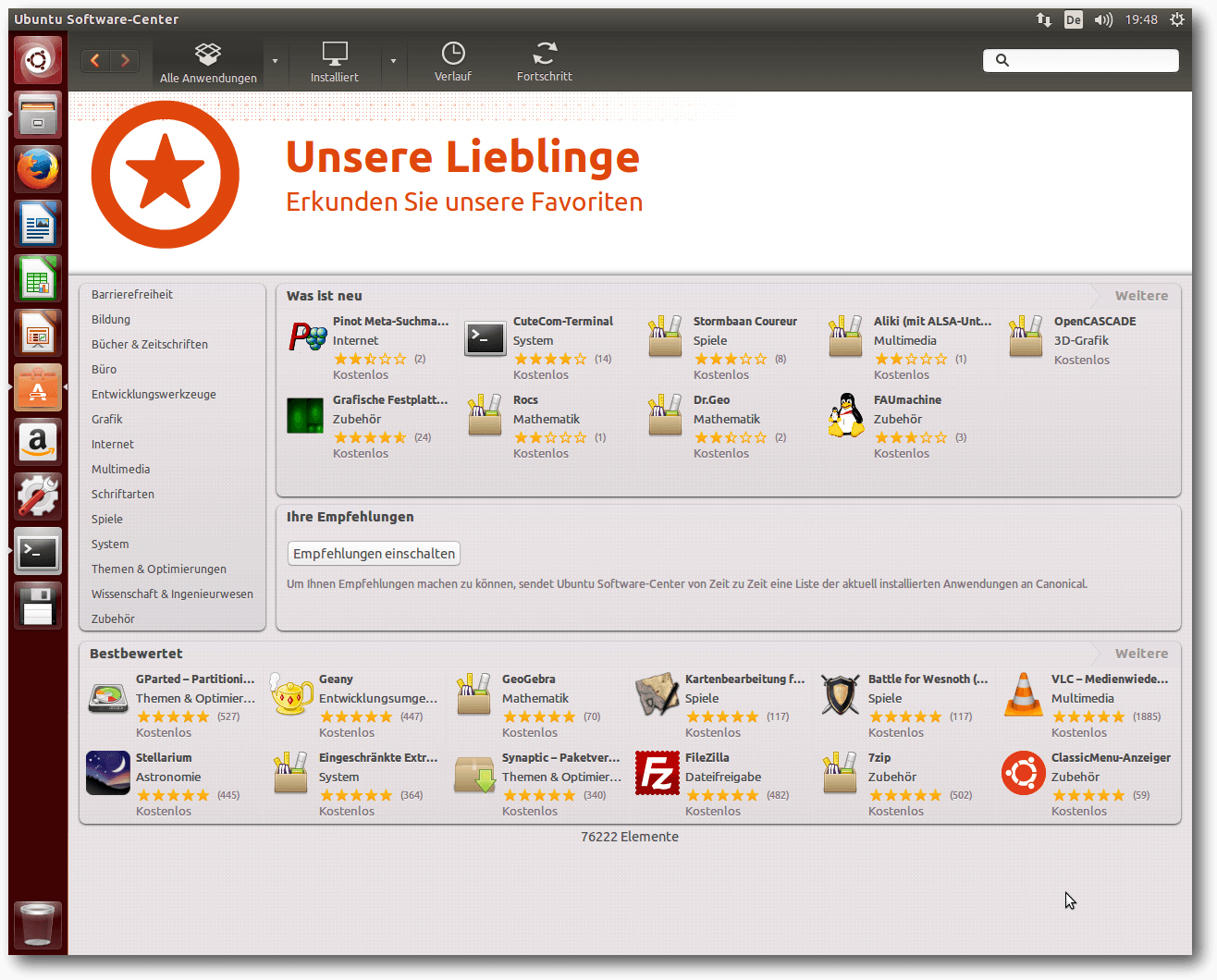Open the Bücher & Zeitschriften category
Screen dimensions: 1217x980
(150, 344)
